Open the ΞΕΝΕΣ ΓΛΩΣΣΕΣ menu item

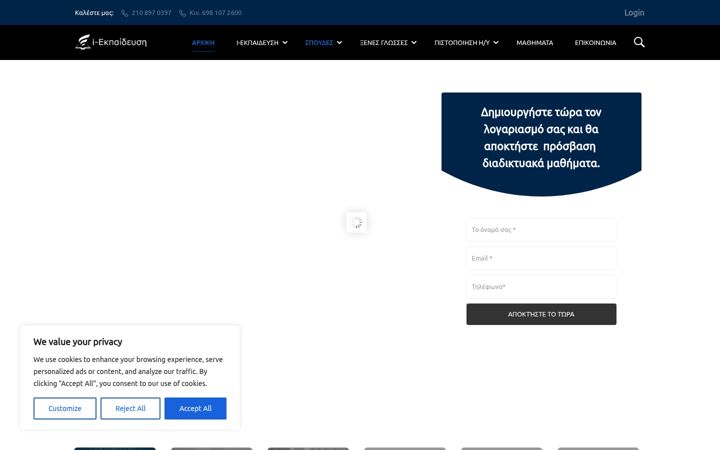384,43
